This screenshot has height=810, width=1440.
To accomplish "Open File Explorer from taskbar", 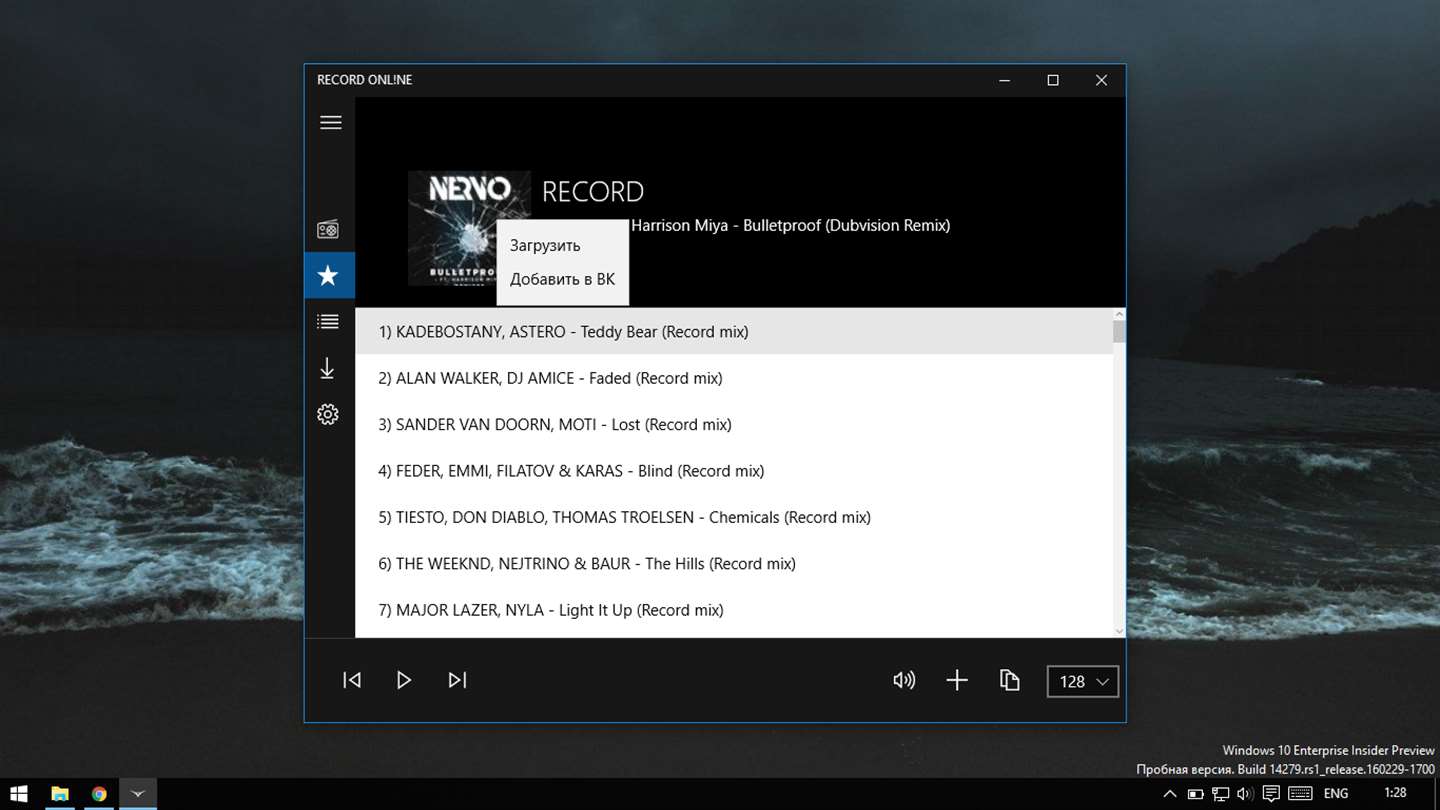I will tap(60, 794).
